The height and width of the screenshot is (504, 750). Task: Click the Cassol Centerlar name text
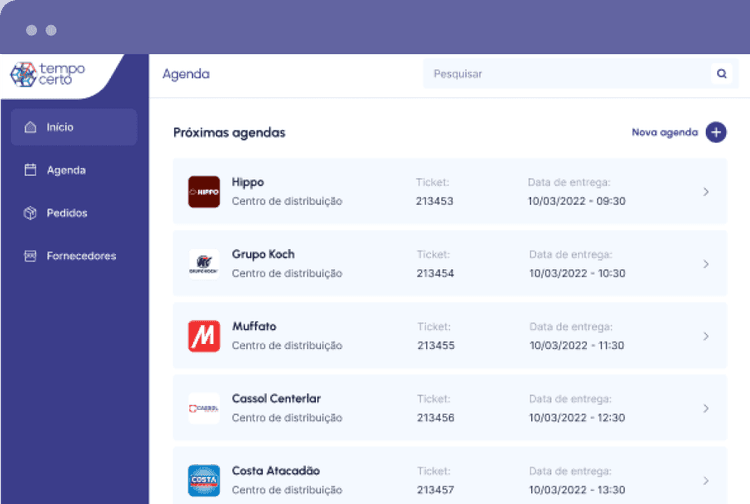coord(276,399)
